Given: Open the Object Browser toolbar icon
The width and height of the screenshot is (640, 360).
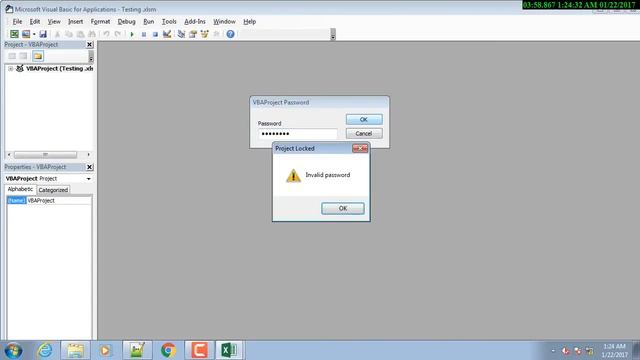Looking at the screenshot, I should (x=204, y=34).
